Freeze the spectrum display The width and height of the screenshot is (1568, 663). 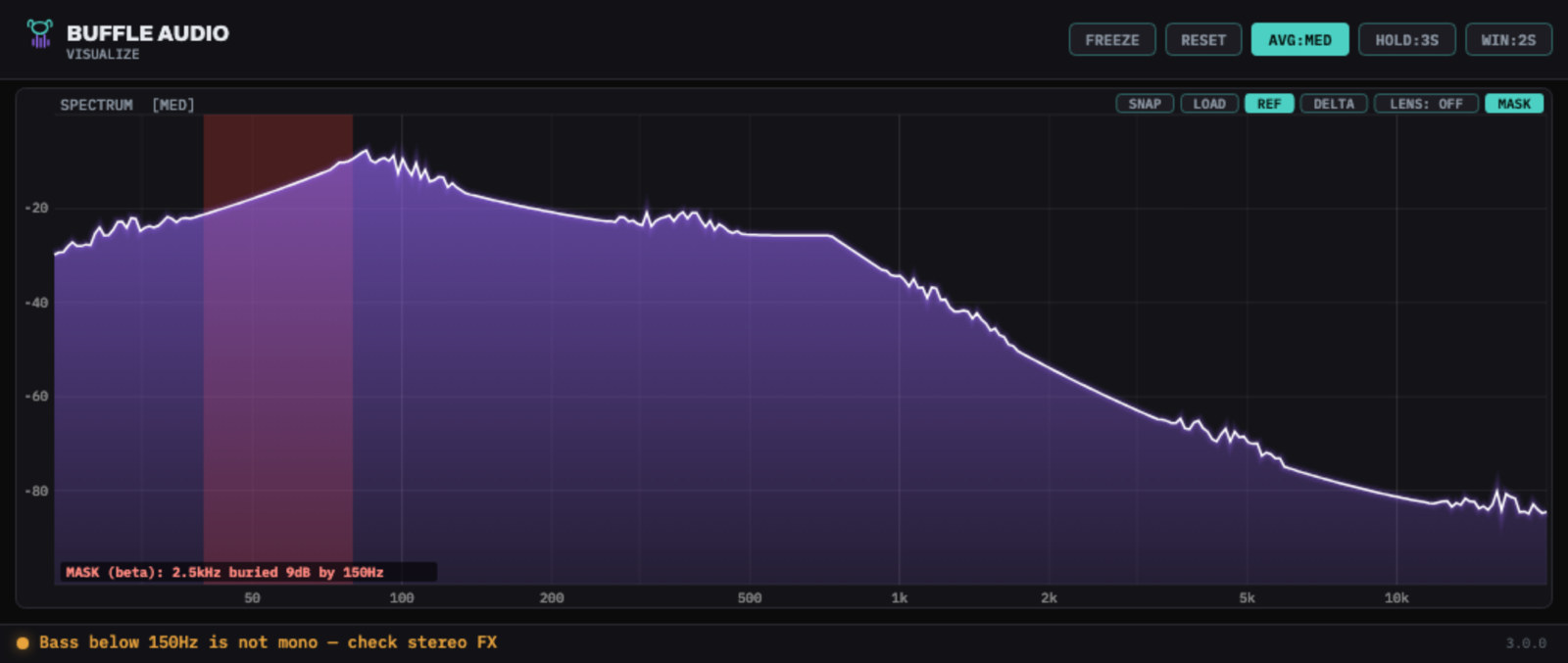coord(1112,40)
